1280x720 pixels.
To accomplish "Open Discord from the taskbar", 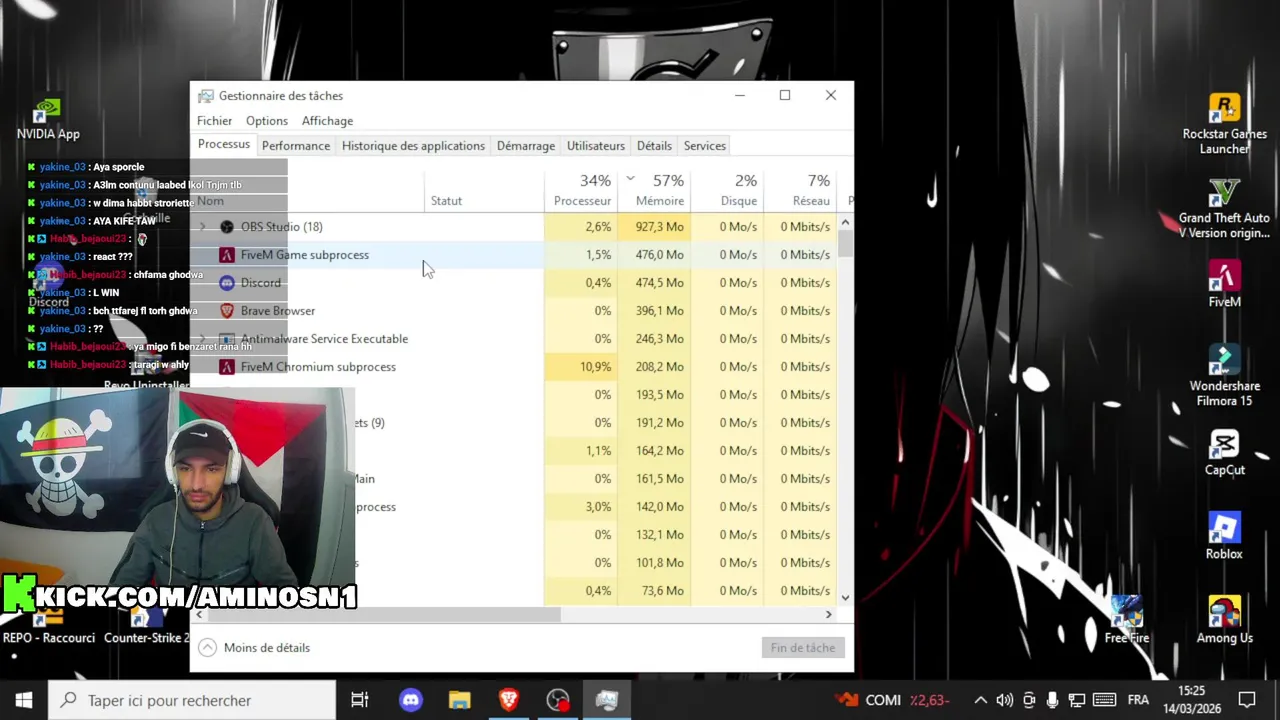I will pyautogui.click(x=411, y=700).
